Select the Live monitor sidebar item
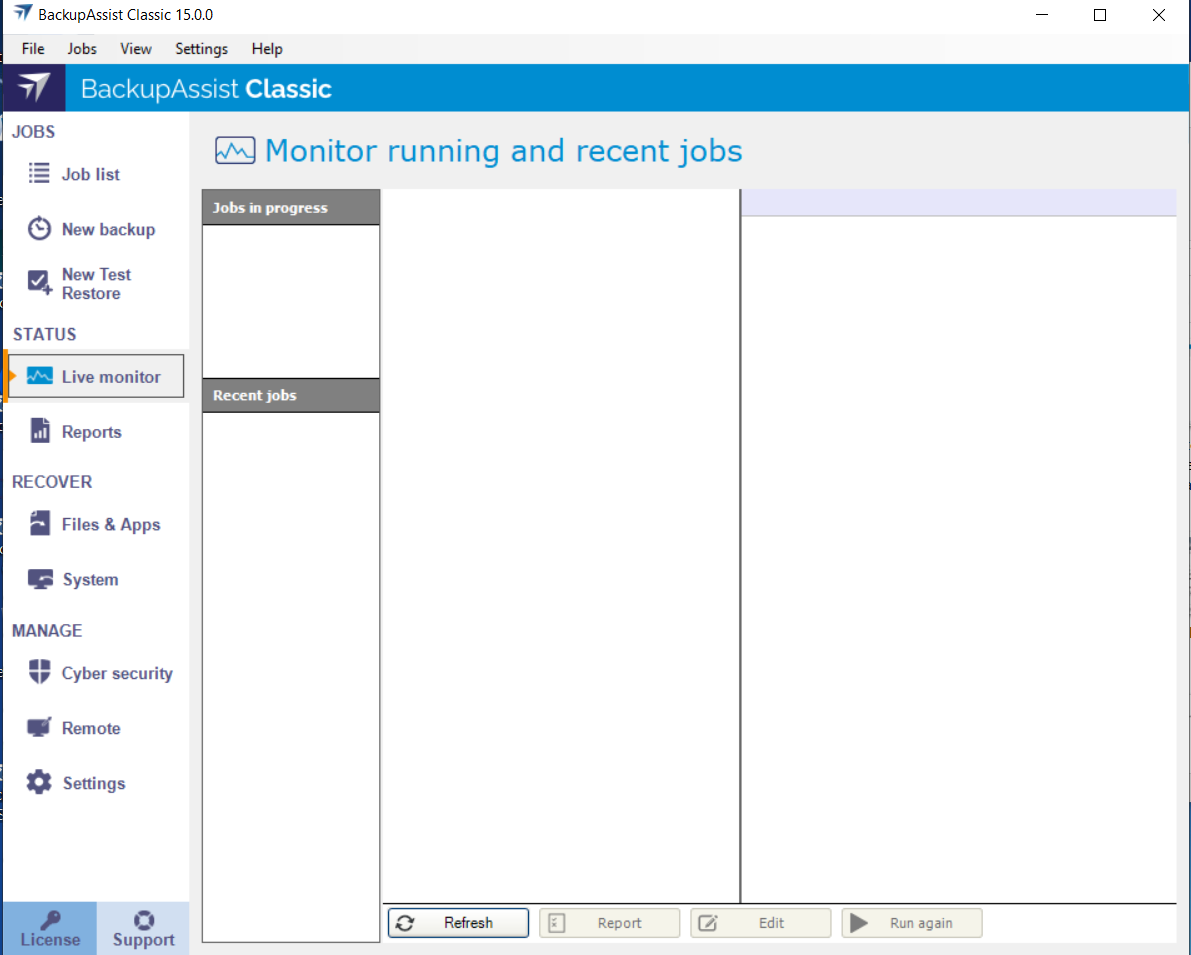Image resolution: width=1191 pixels, height=955 pixels. [96, 377]
